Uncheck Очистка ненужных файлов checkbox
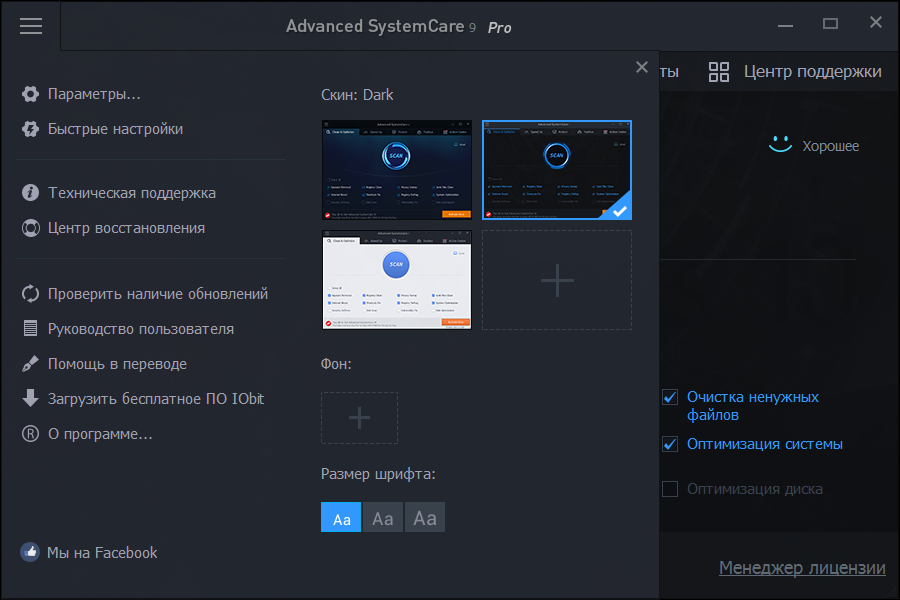The width and height of the screenshot is (900, 600). pyautogui.click(x=670, y=397)
